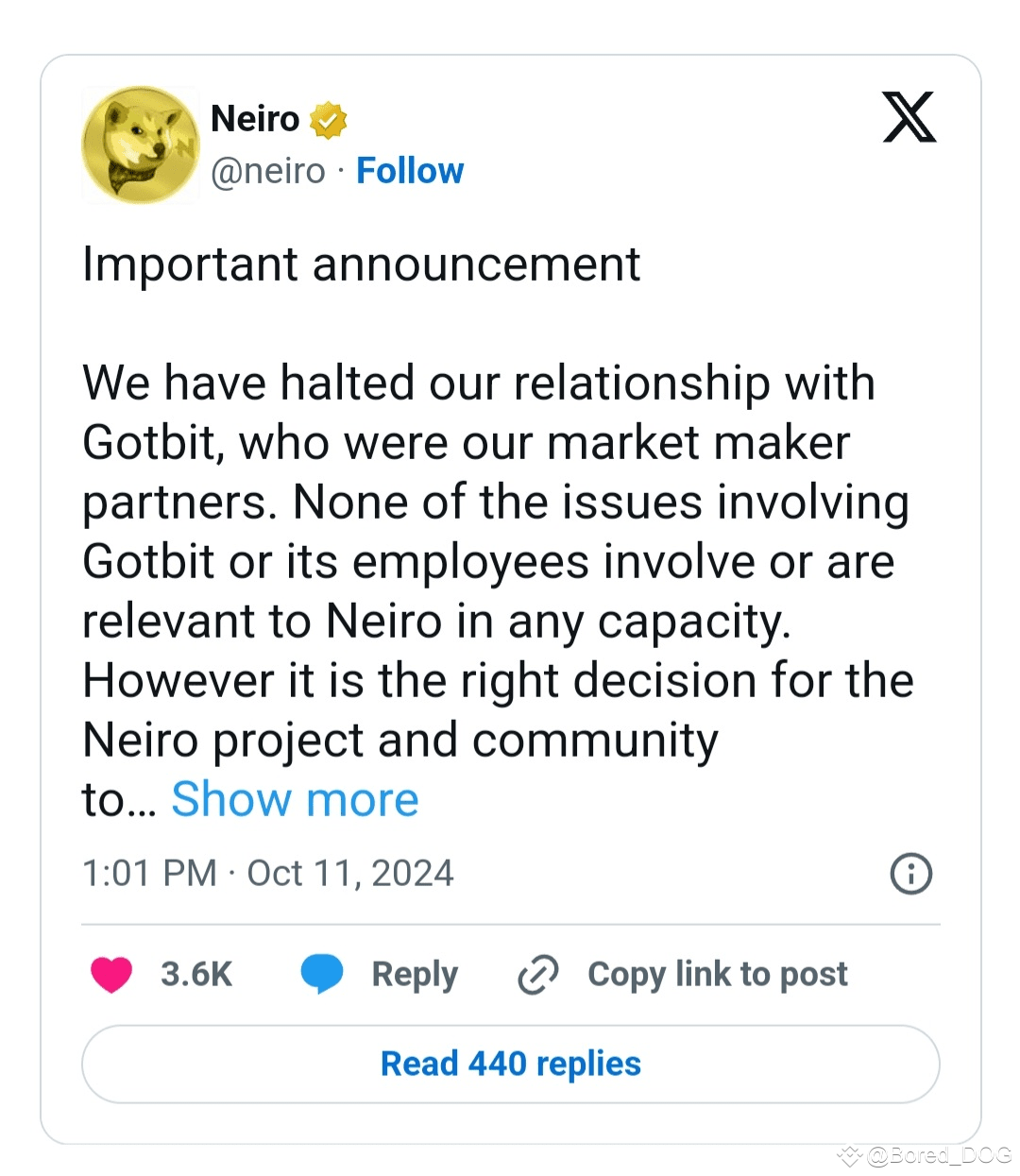
Task: Click the small Binance watermark logo icon
Action: click(x=850, y=1155)
